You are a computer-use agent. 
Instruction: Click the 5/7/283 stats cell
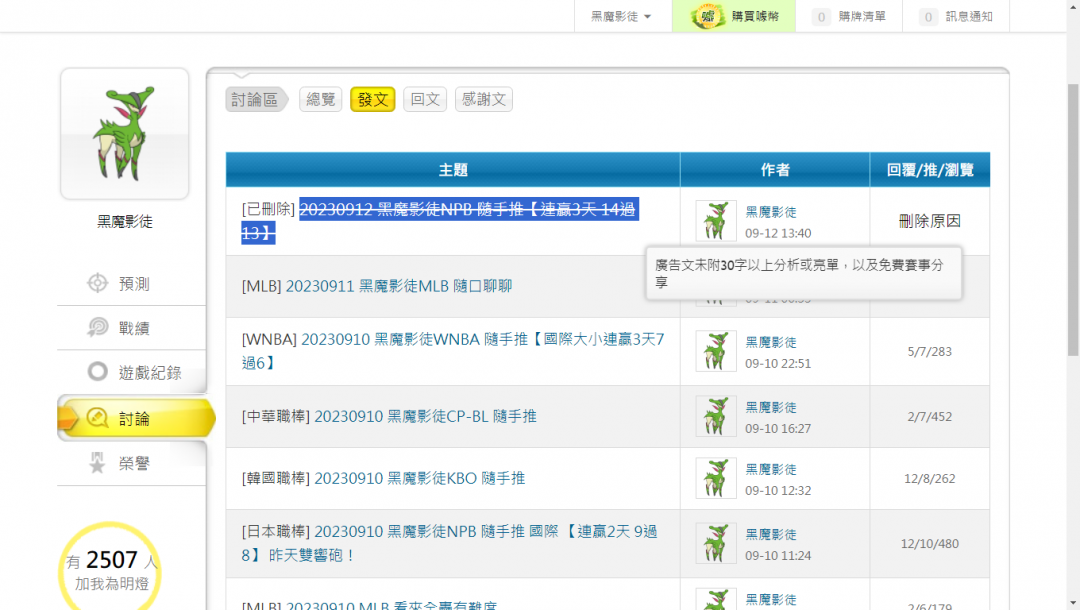[930, 352]
